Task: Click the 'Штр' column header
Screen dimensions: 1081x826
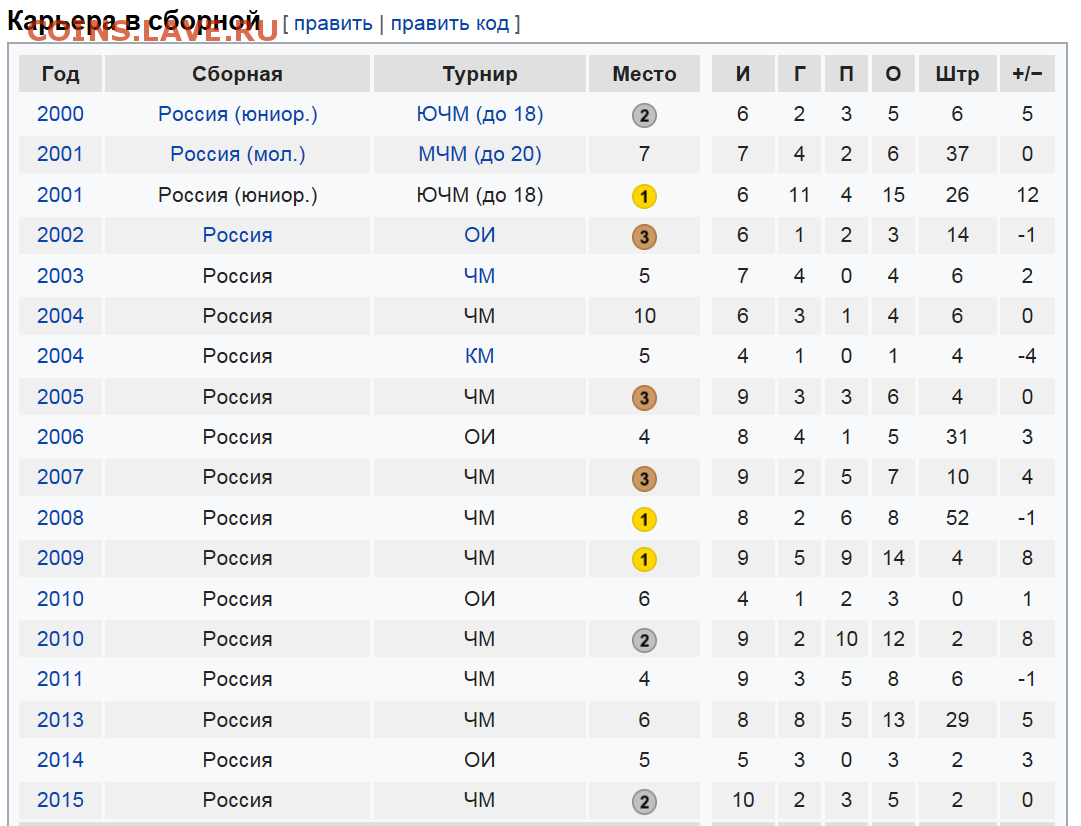Action: click(957, 74)
